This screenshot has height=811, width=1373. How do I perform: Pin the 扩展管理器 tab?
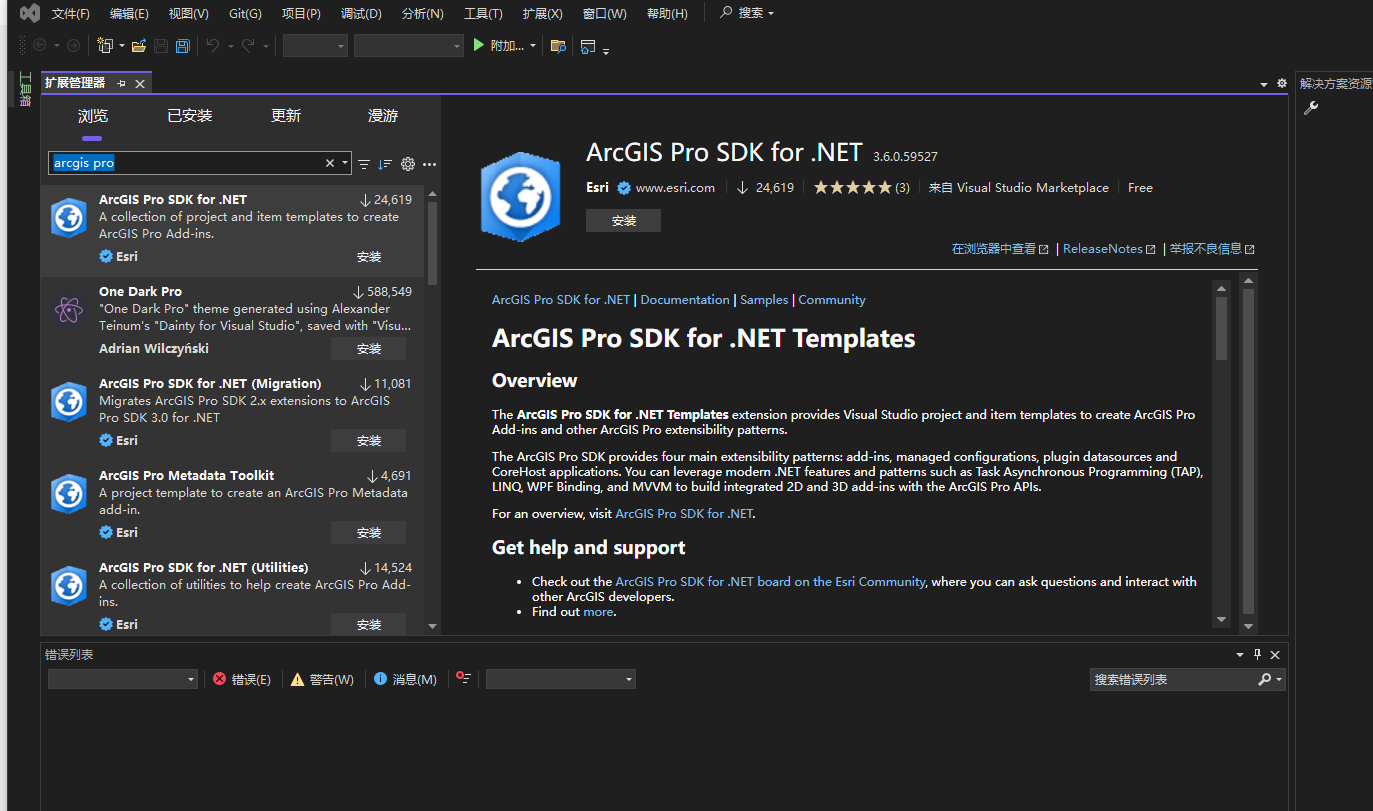point(122,84)
